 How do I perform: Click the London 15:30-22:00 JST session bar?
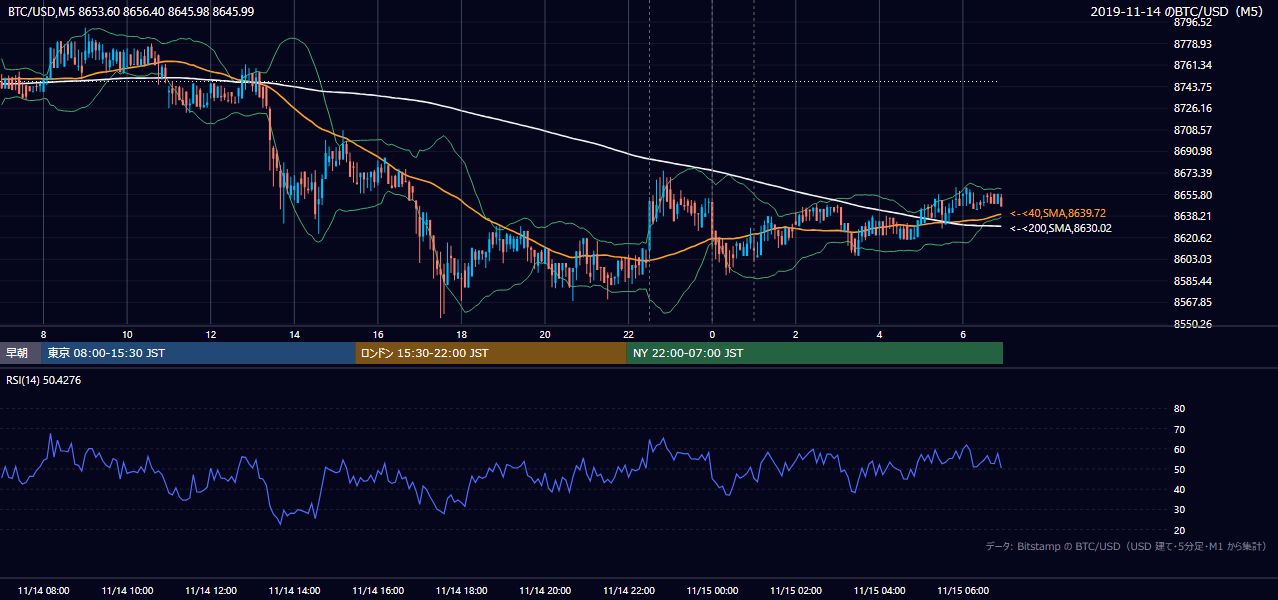coord(490,353)
